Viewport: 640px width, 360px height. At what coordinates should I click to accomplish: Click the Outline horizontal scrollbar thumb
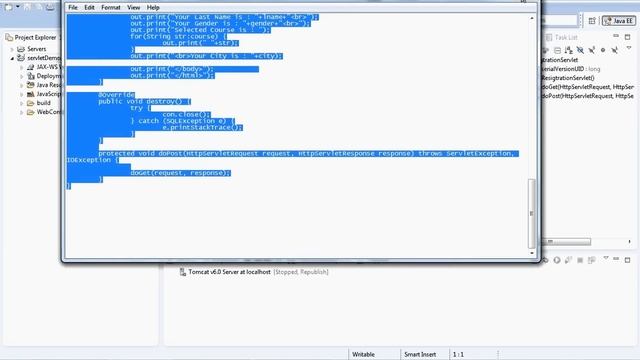point(567,242)
